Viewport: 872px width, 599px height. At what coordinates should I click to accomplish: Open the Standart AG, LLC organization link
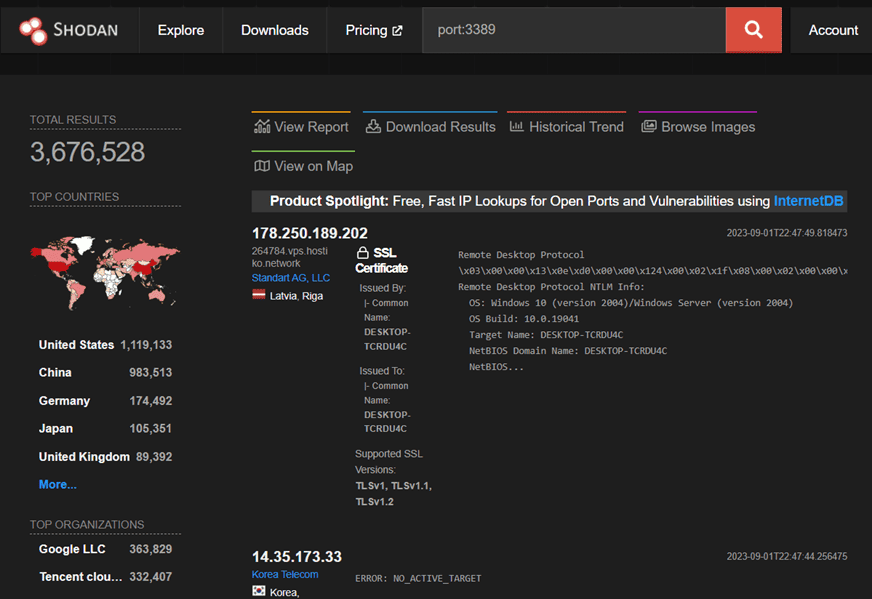[290, 278]
